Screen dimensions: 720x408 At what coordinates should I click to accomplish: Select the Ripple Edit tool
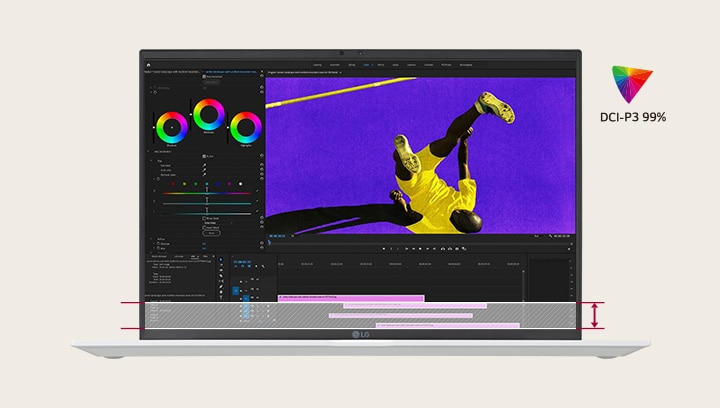(221, 271)
